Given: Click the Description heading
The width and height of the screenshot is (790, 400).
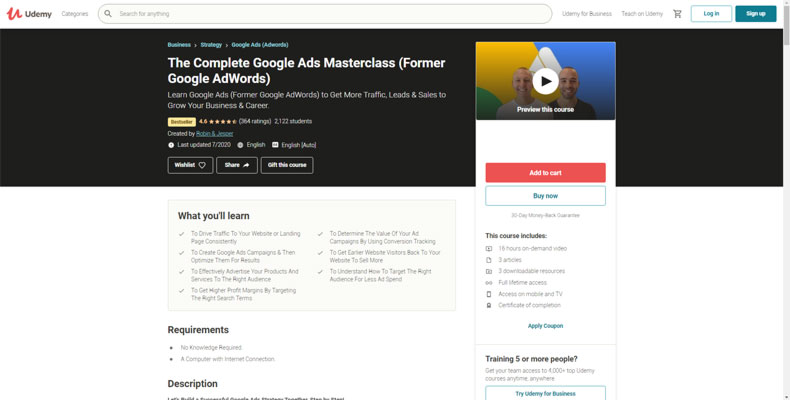Looking at the screenshot, I should (192, 384).
